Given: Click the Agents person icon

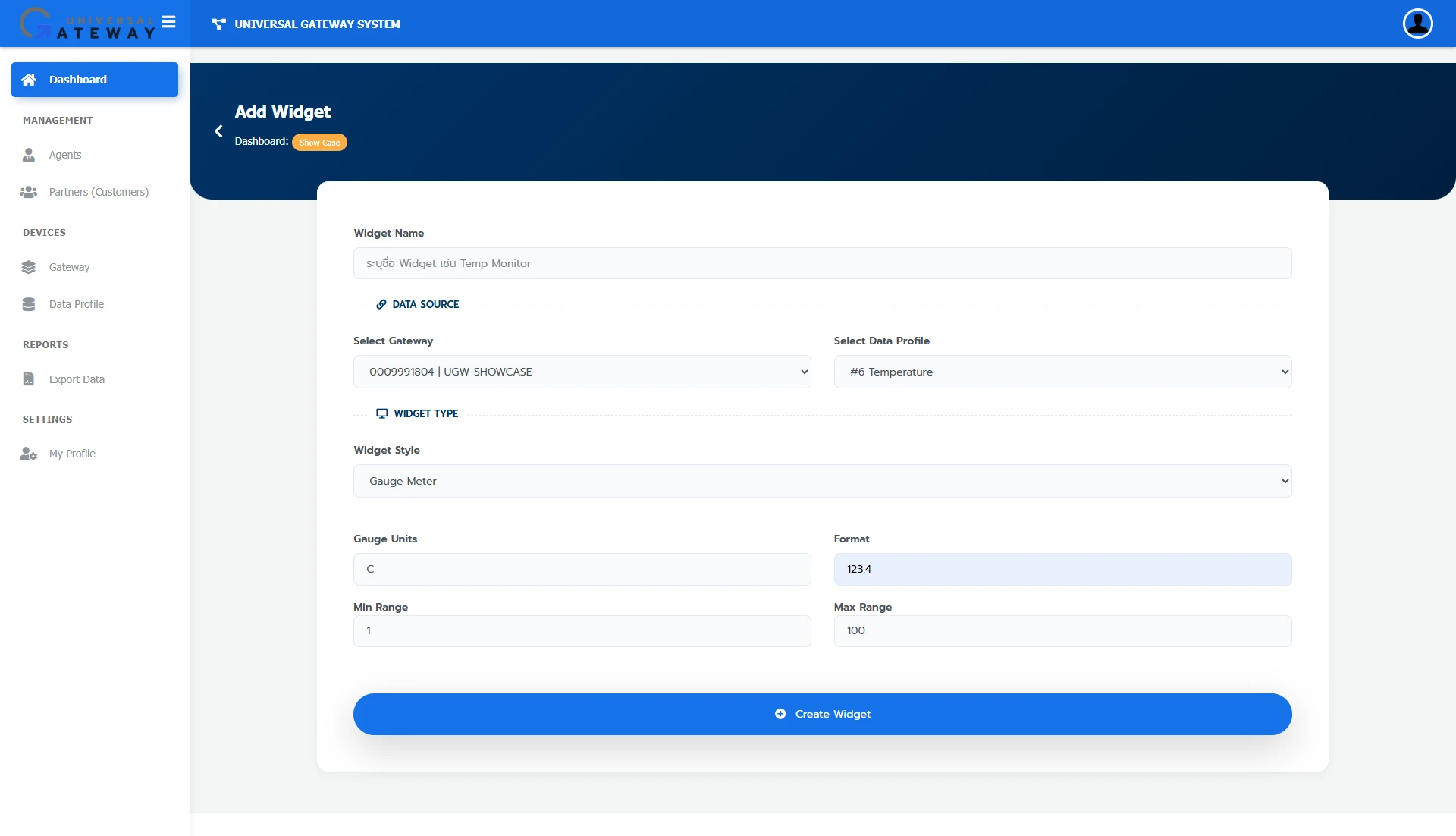Looking at the screenshot, I should (x=29, y=155).
